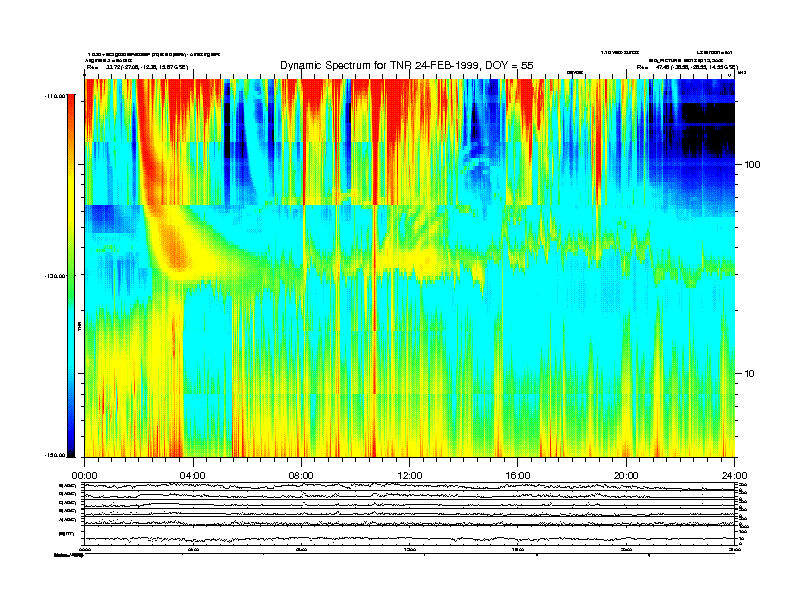
Task: Click the yellow band of the color bar
Action: click(71, 202)
